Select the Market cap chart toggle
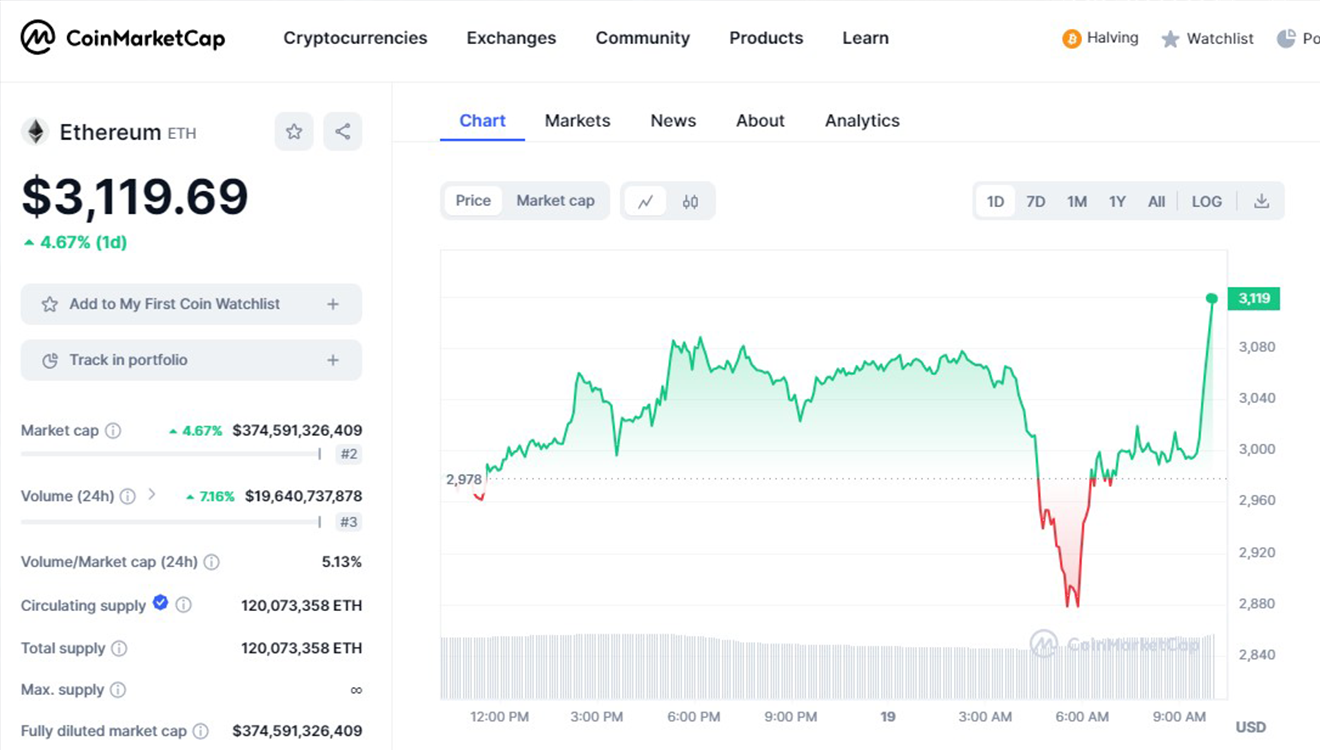The image size is (1320, 750). click(x=555, y=201)
